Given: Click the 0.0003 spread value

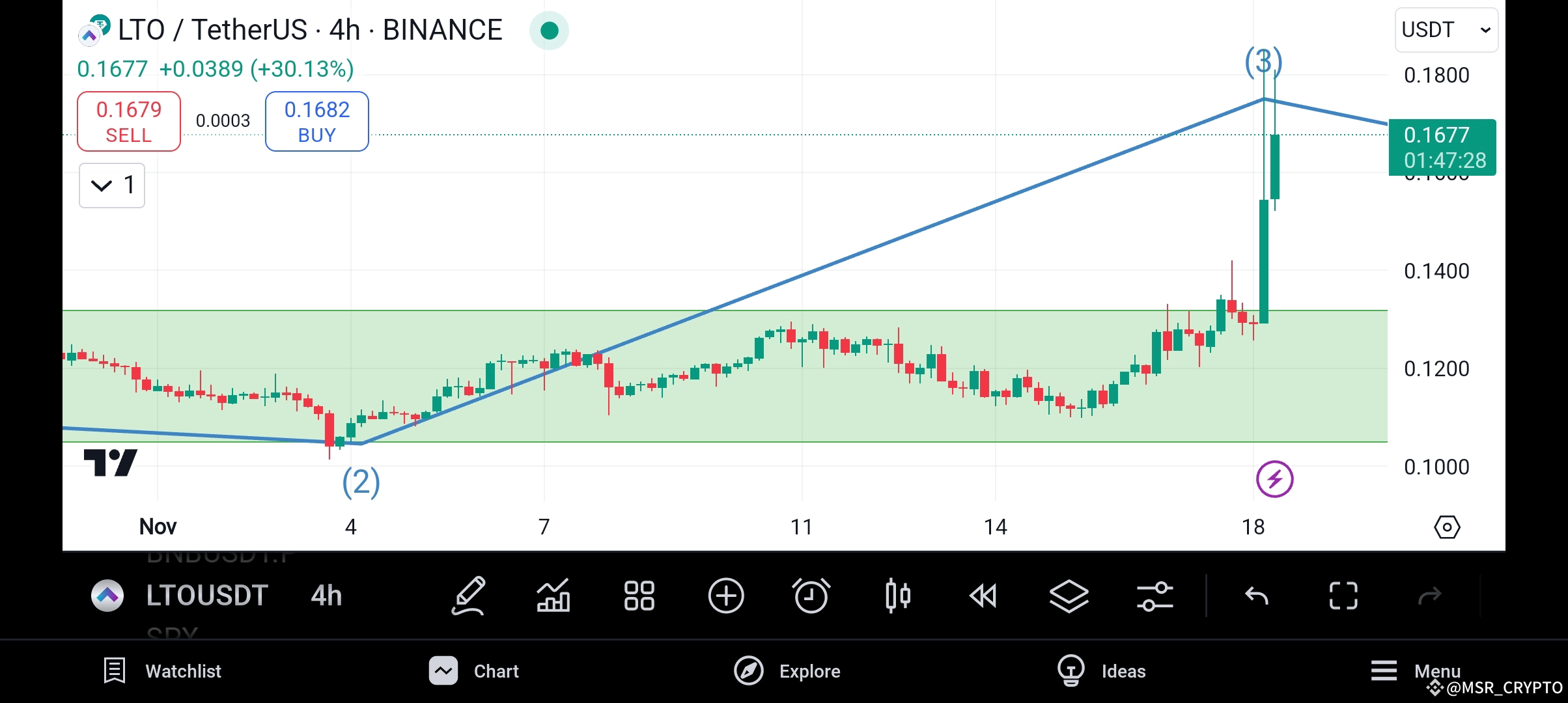Looking at the screenshot, I should (x=223, y=121).
